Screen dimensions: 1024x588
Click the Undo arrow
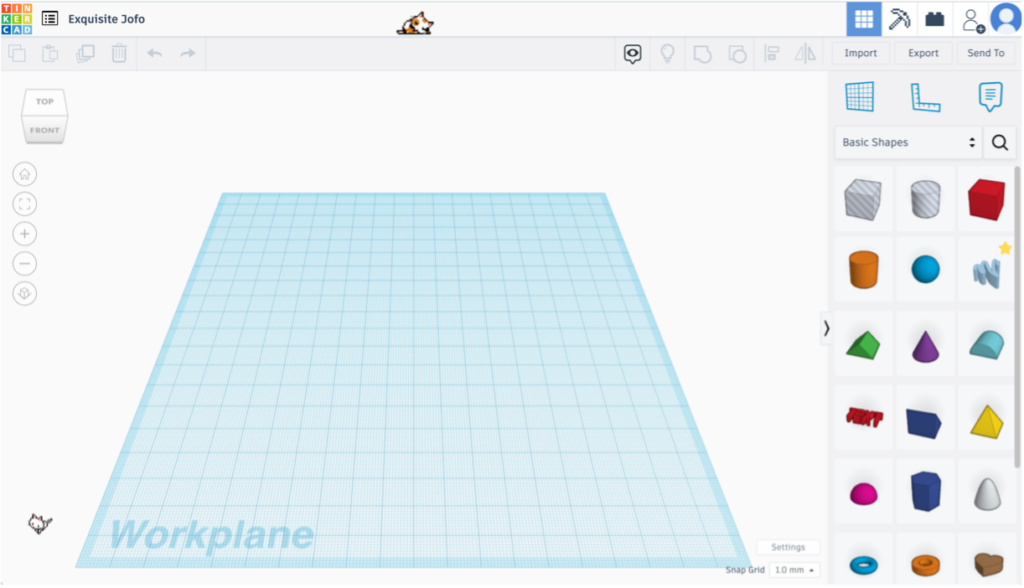(154, 53)
